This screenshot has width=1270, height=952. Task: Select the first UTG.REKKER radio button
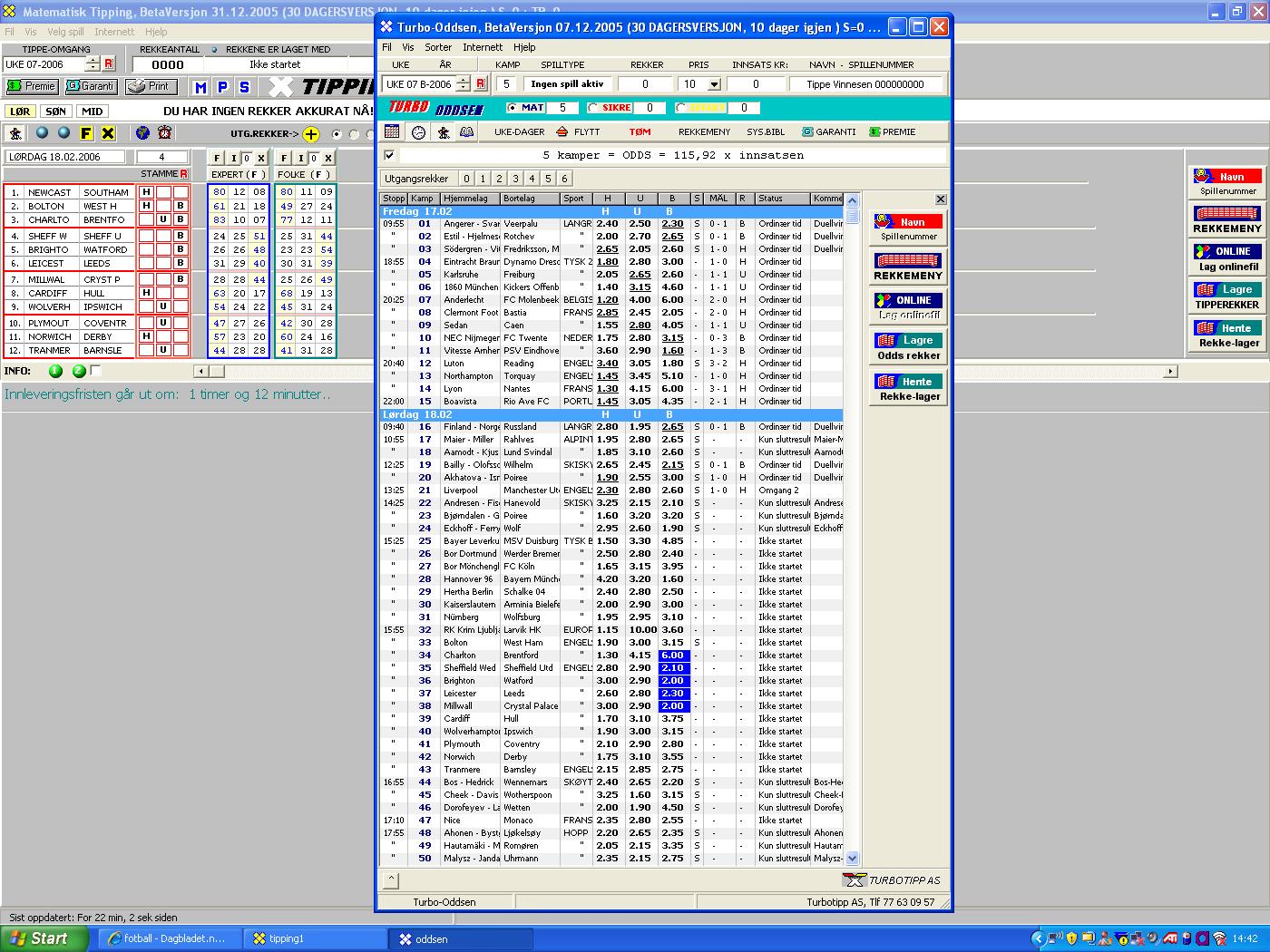337,134
